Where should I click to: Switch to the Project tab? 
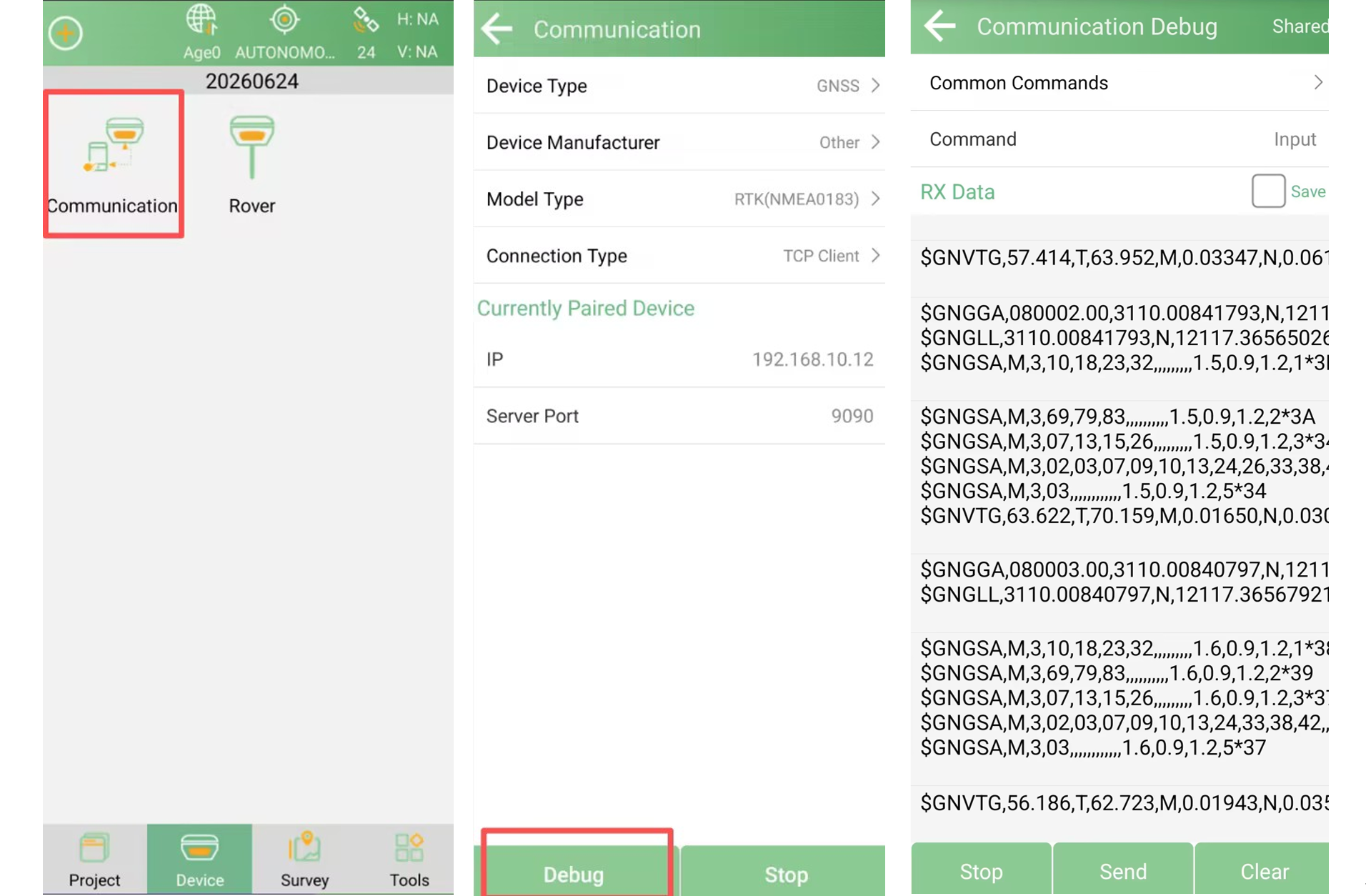click(x=95, y=860)
